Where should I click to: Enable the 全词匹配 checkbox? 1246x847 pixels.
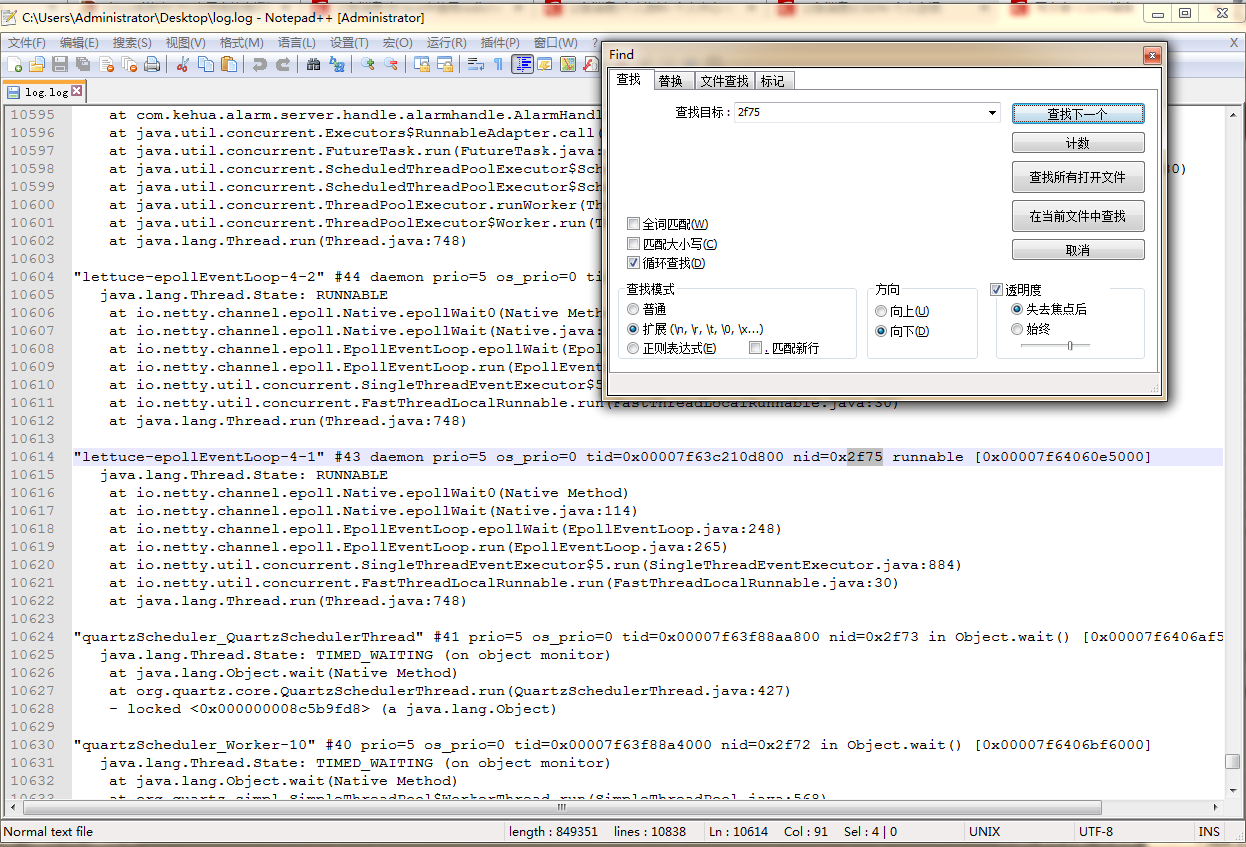point(633,224)
